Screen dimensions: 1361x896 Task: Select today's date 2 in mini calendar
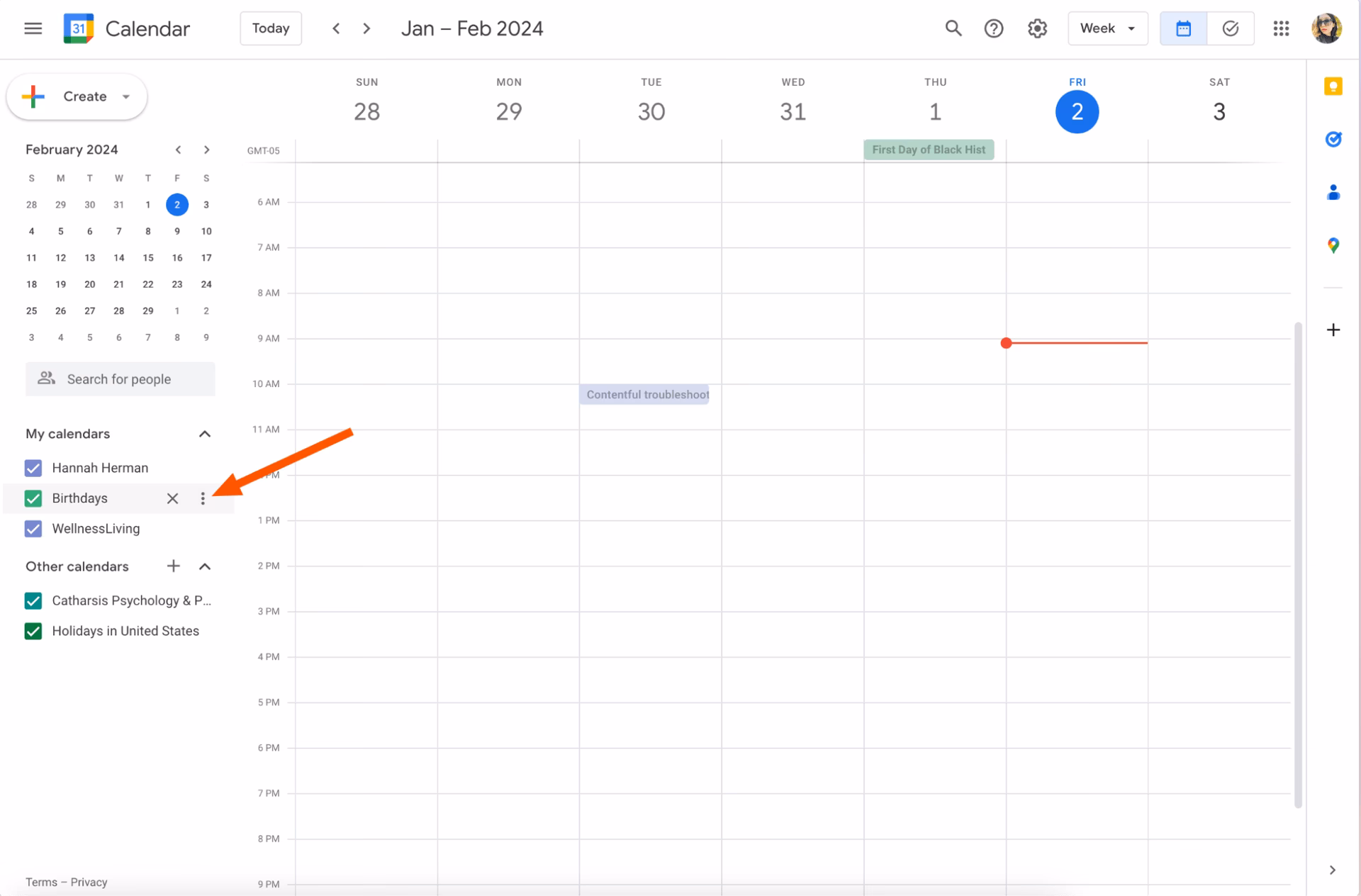point(177,205)
